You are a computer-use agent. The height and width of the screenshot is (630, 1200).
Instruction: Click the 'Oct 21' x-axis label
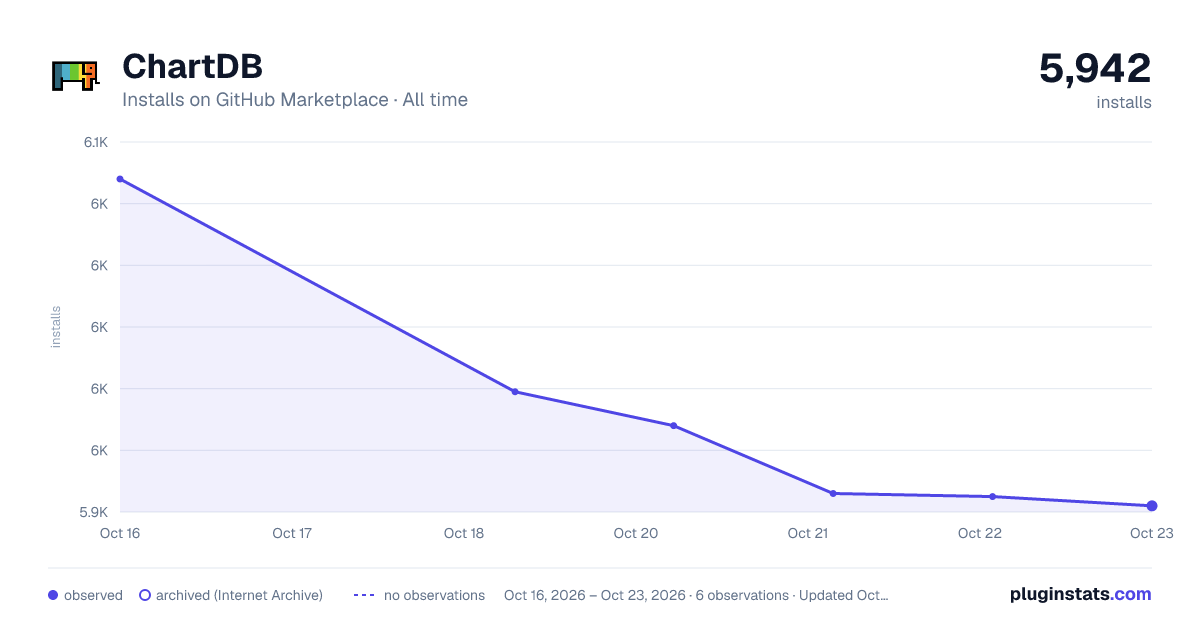(x=807, y=533)
